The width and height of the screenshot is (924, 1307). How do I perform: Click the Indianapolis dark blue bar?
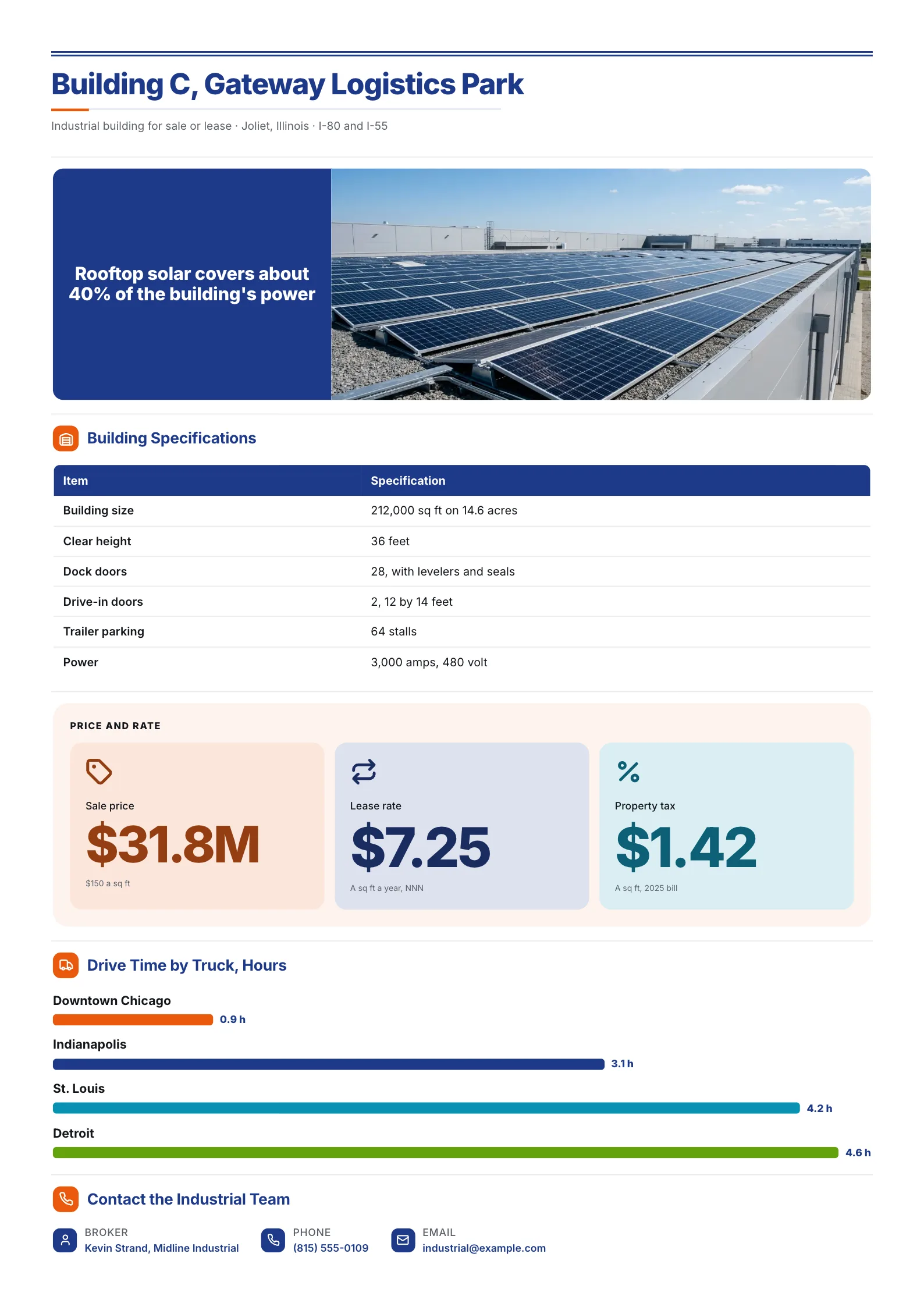(329, 1064)
